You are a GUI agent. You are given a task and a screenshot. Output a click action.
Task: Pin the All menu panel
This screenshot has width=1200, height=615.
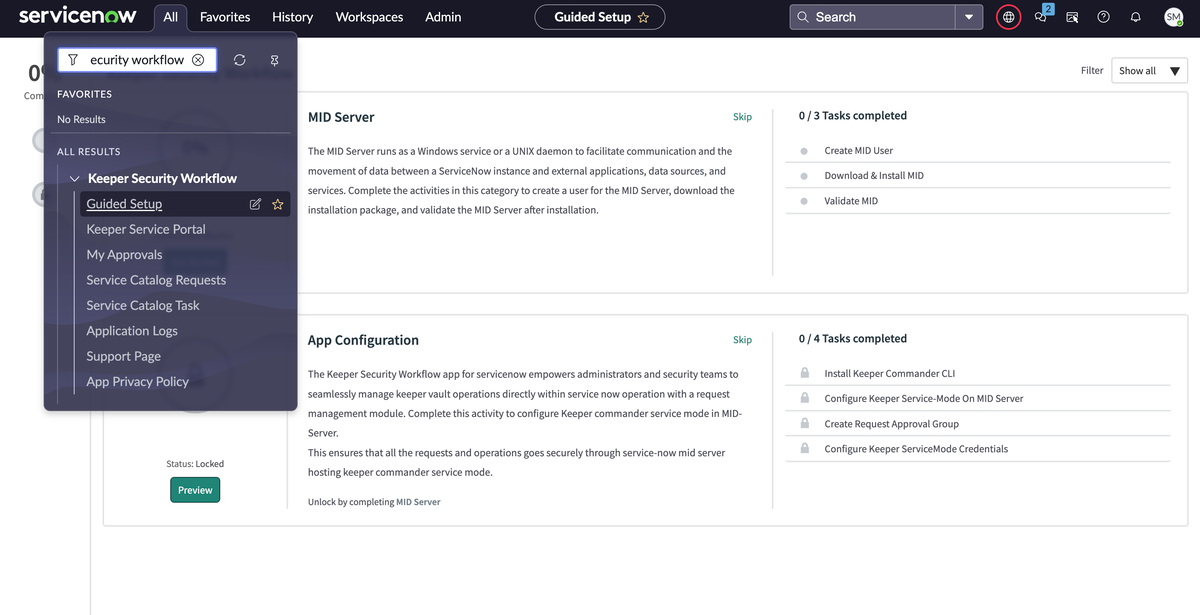[274, 60]
